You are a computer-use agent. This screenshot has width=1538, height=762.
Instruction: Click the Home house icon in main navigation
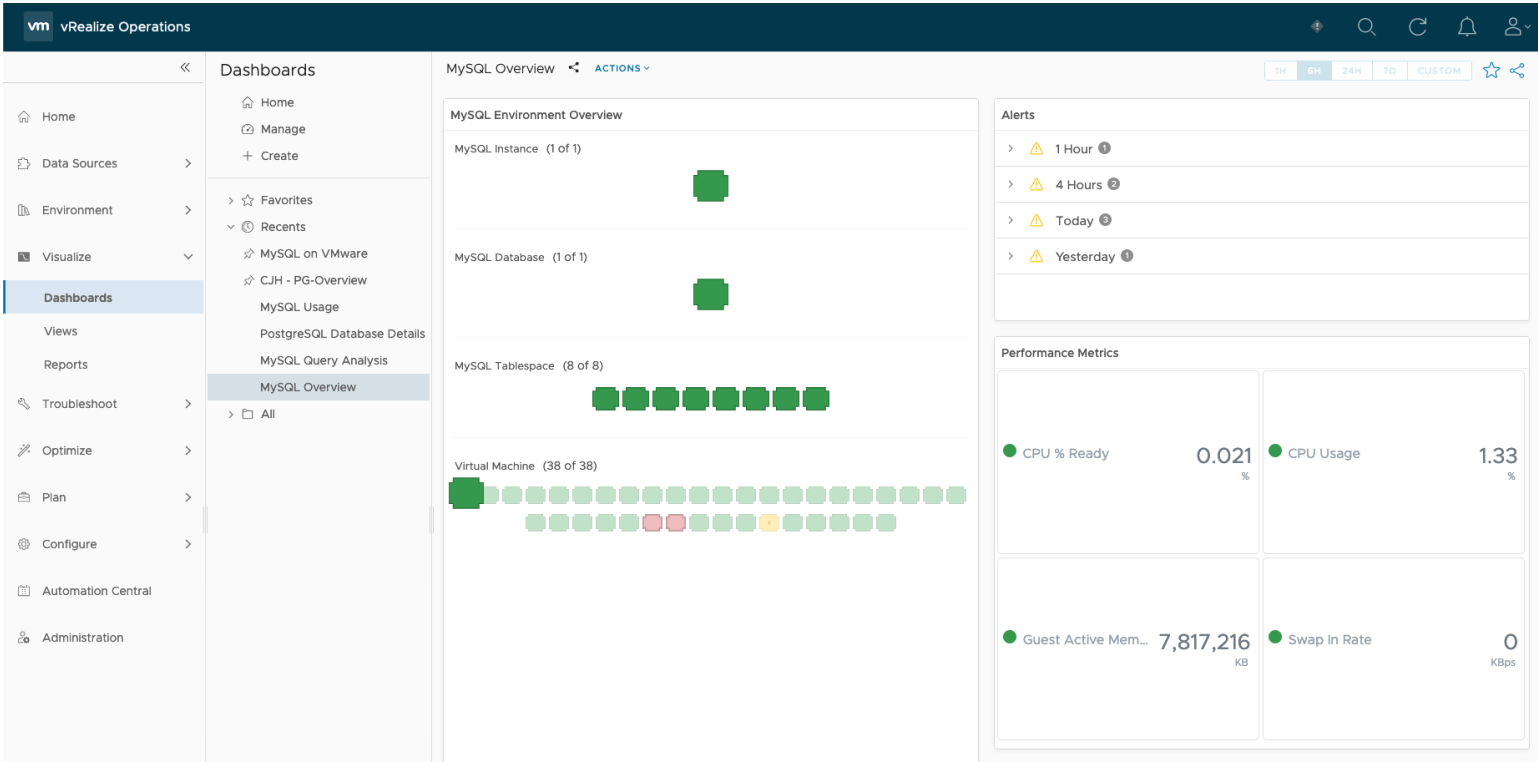pos(24,117)
